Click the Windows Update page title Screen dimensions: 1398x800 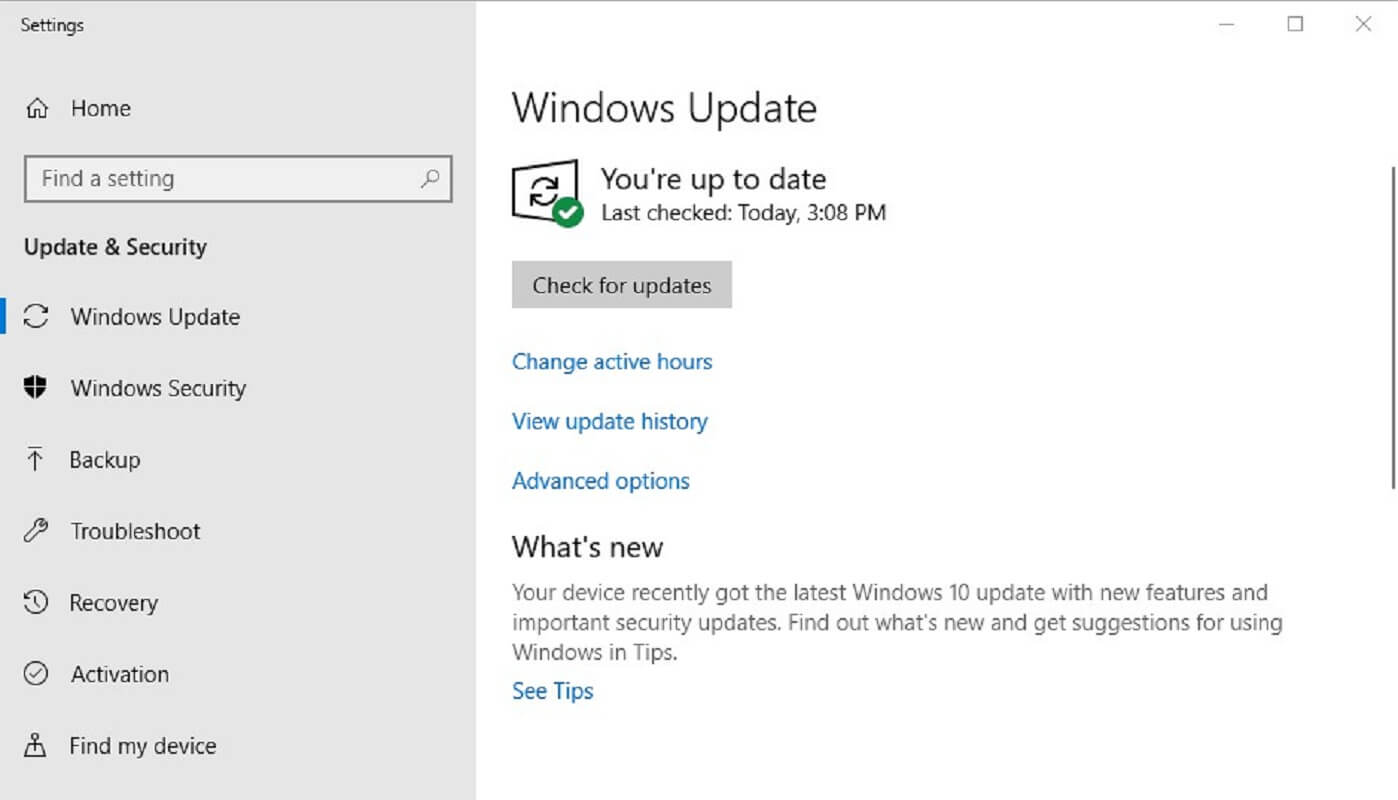tap(664, 108)
